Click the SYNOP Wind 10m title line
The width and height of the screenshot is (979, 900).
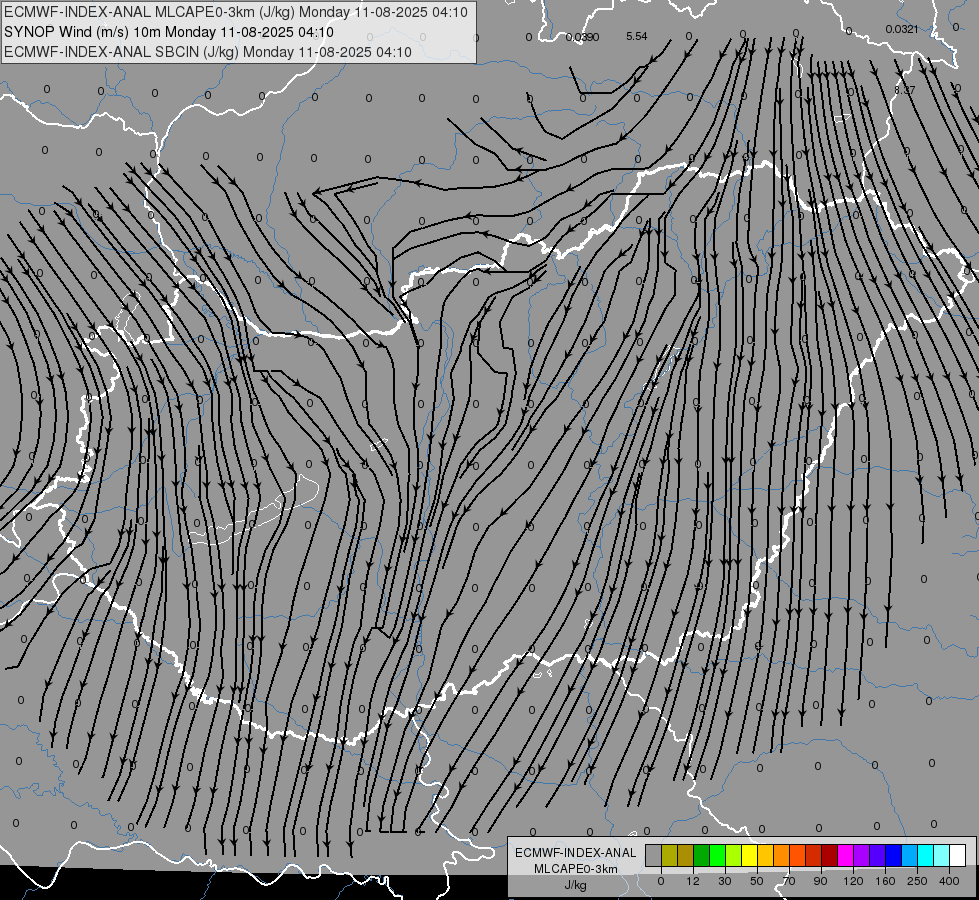point(169,32)
